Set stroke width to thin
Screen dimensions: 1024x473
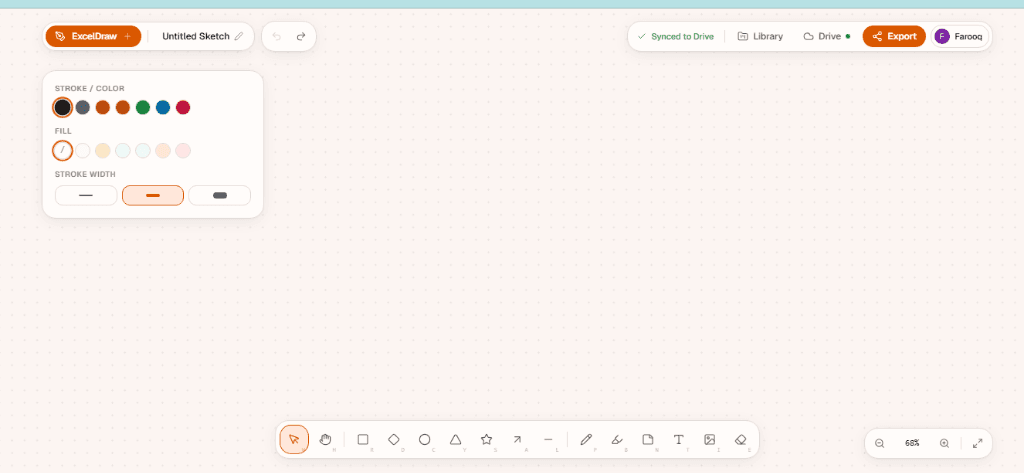tap(86, 195)
